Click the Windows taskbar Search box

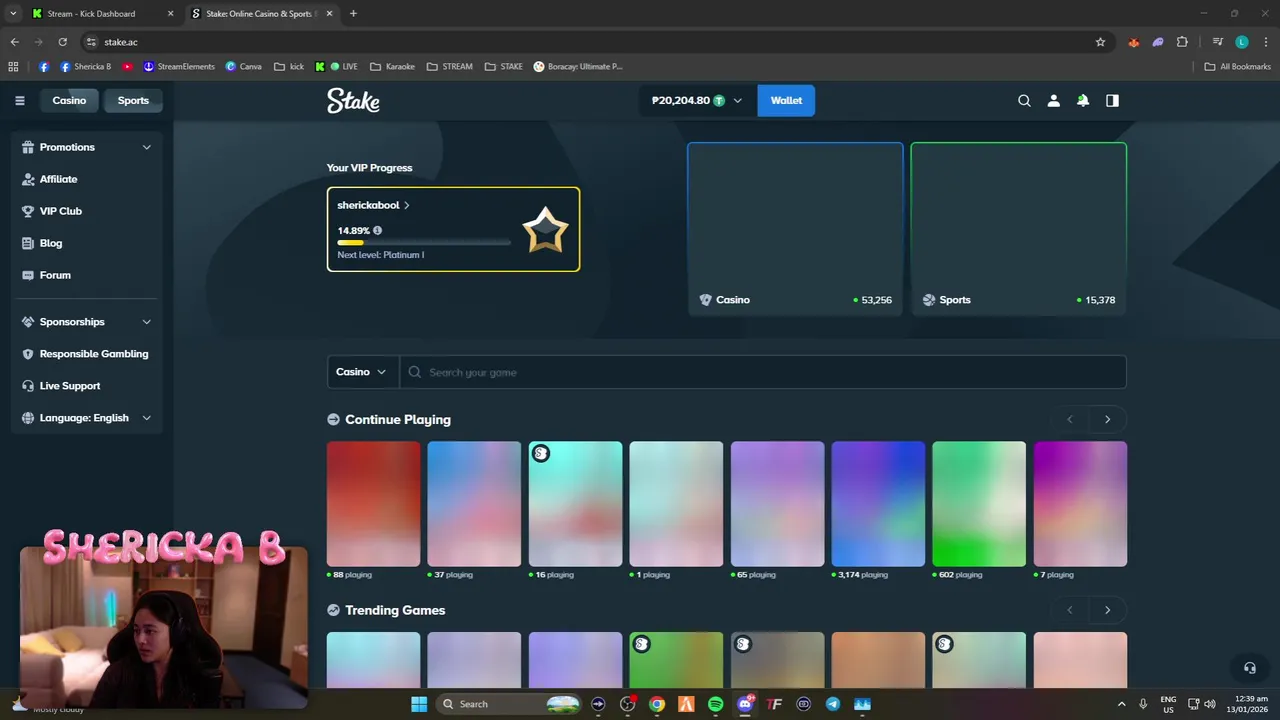[x=510, y=704]
